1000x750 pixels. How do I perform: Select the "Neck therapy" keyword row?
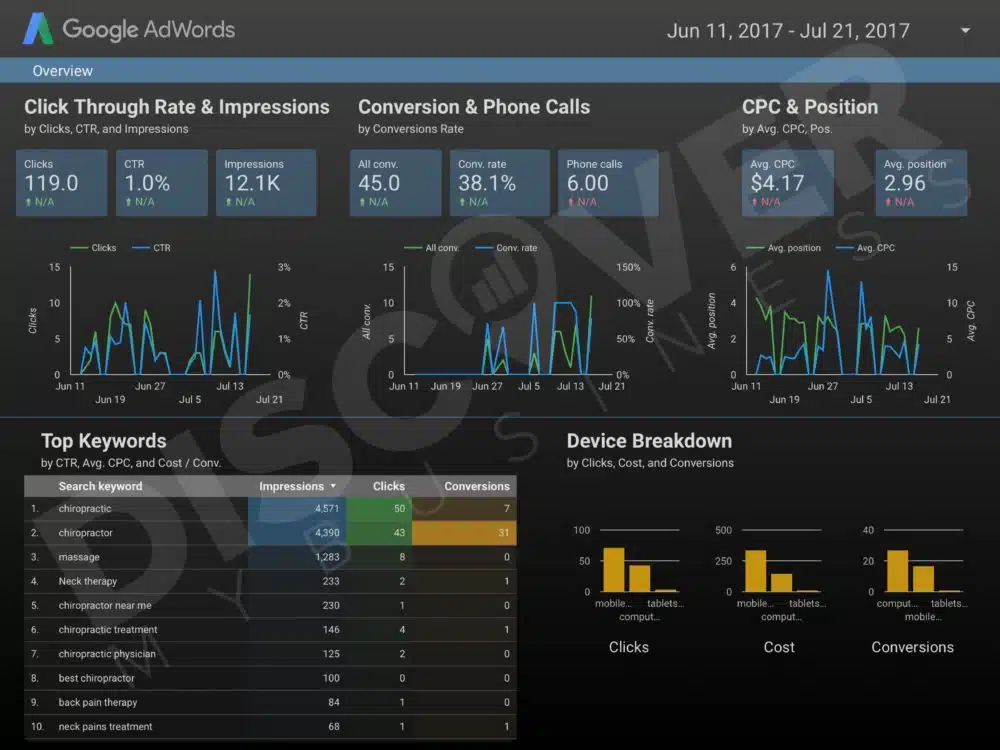(270, 581)
